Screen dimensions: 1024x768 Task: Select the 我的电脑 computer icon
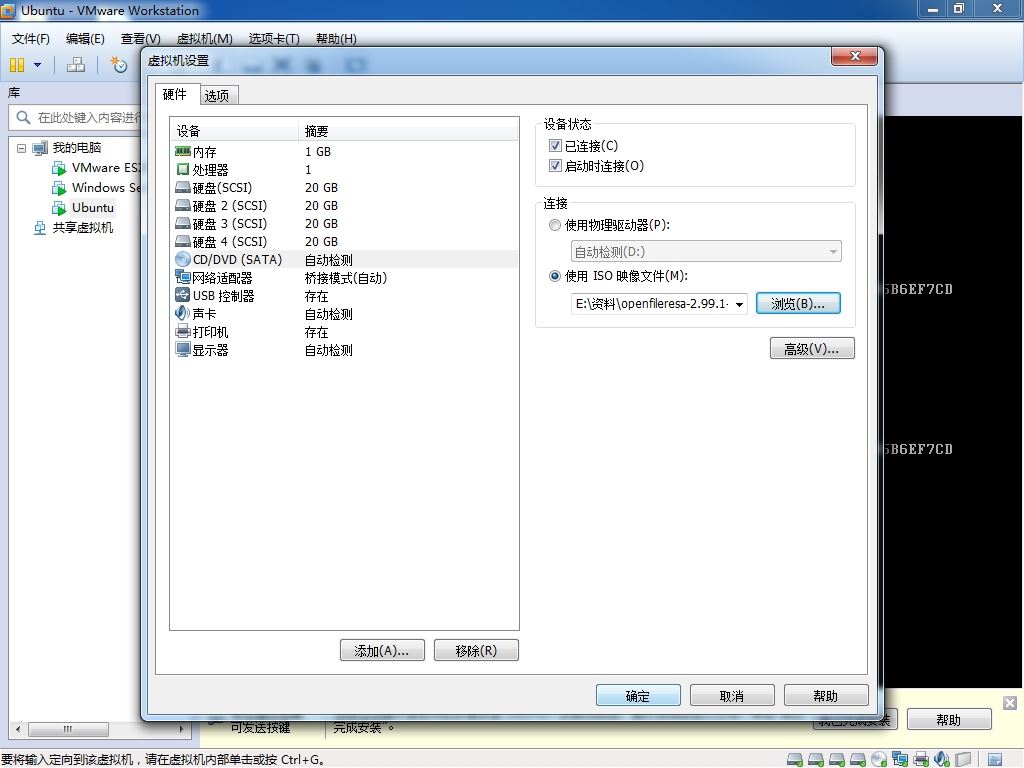click(x=40, y=148)
